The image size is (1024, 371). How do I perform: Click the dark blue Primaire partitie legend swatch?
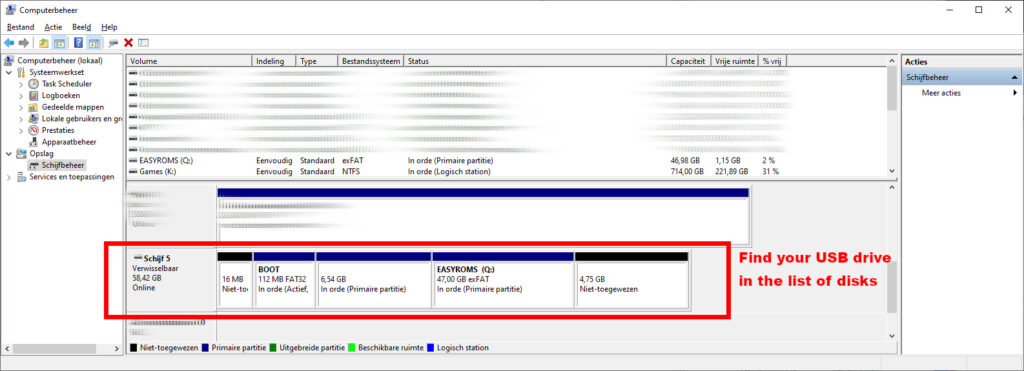click(206, 348)
